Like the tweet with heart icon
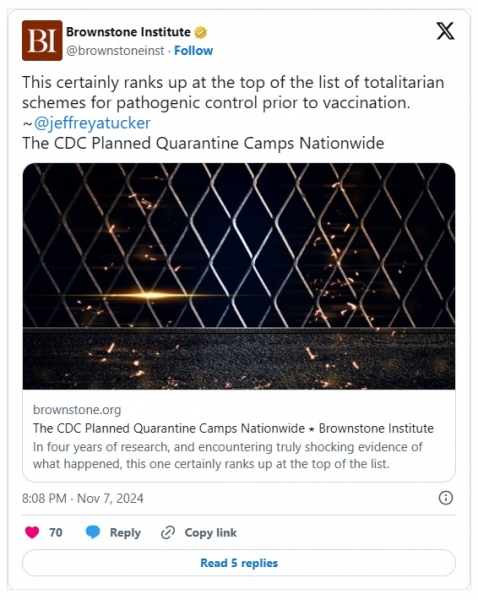The height and width of the screenshot is (600, 478). pos(32,532)
